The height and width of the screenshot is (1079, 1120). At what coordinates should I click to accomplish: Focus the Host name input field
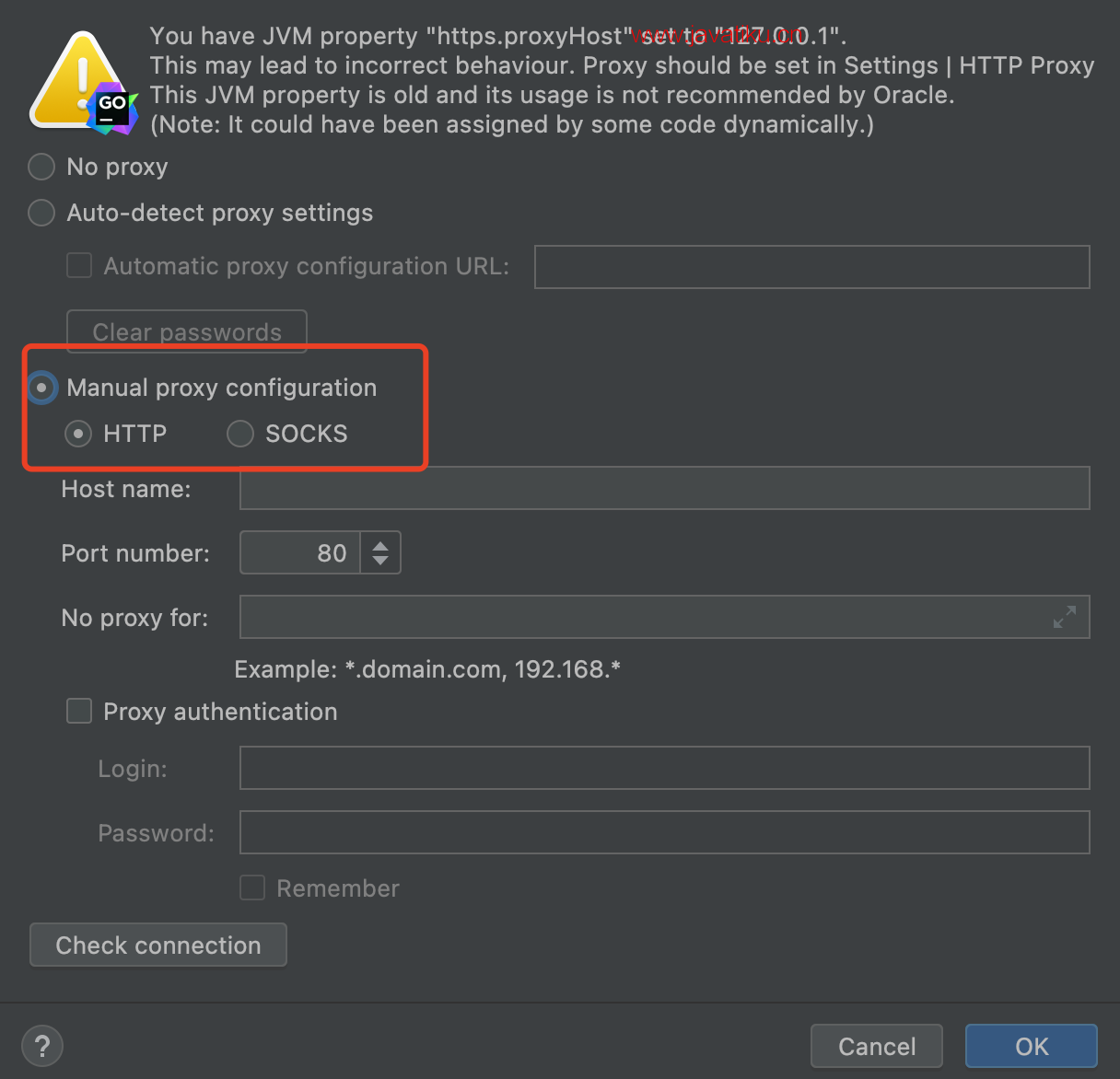665,488
